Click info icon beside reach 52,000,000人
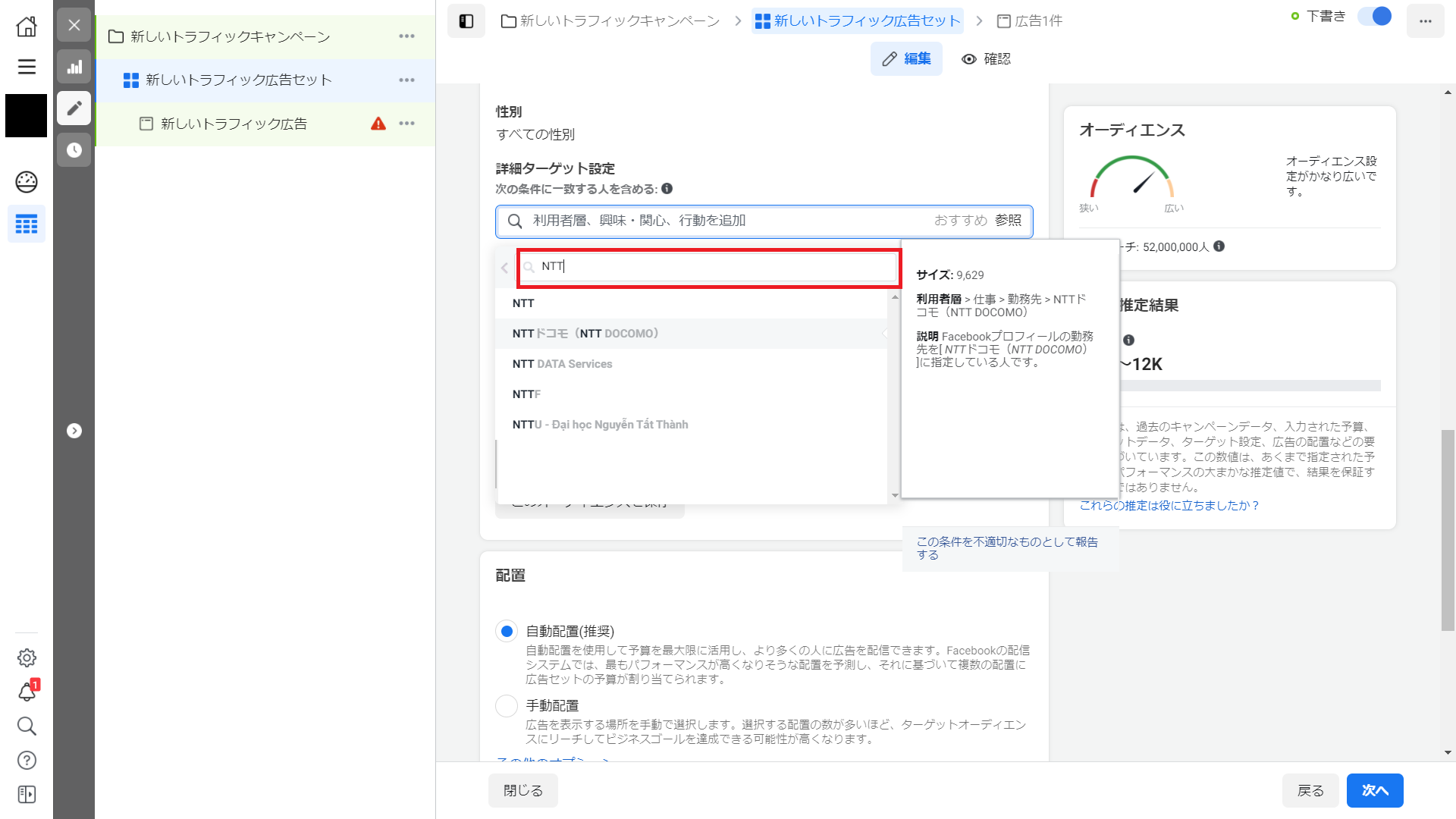The height and width of the screenshot is (819, 1456). point(1219,246)
